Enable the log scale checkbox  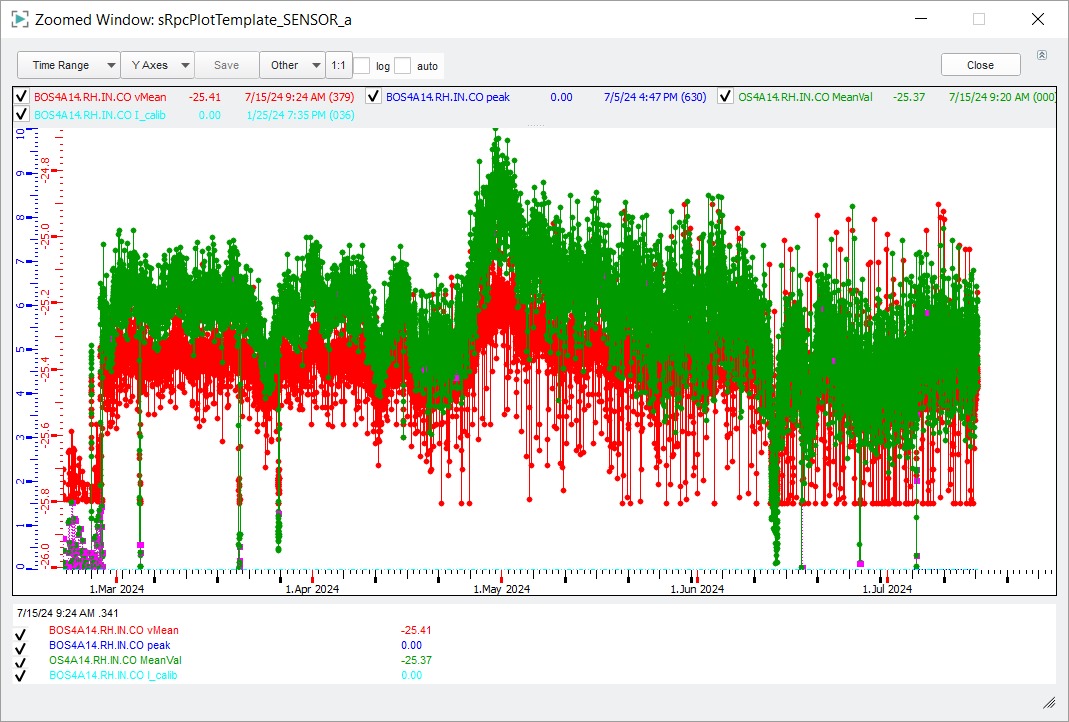click(x=362, y=66)
